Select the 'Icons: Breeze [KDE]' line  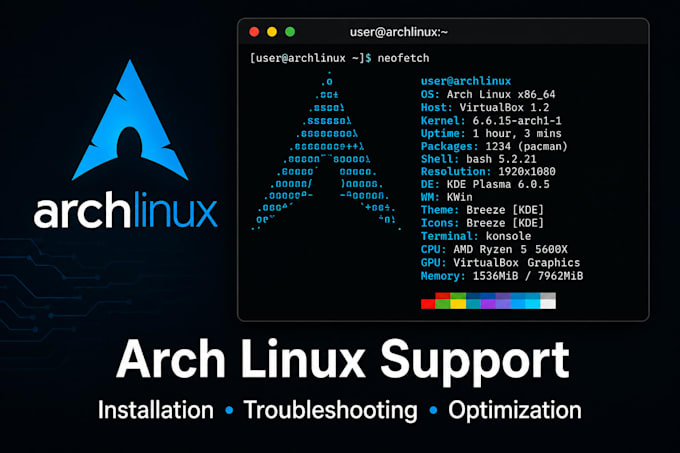tap(482, 223)
